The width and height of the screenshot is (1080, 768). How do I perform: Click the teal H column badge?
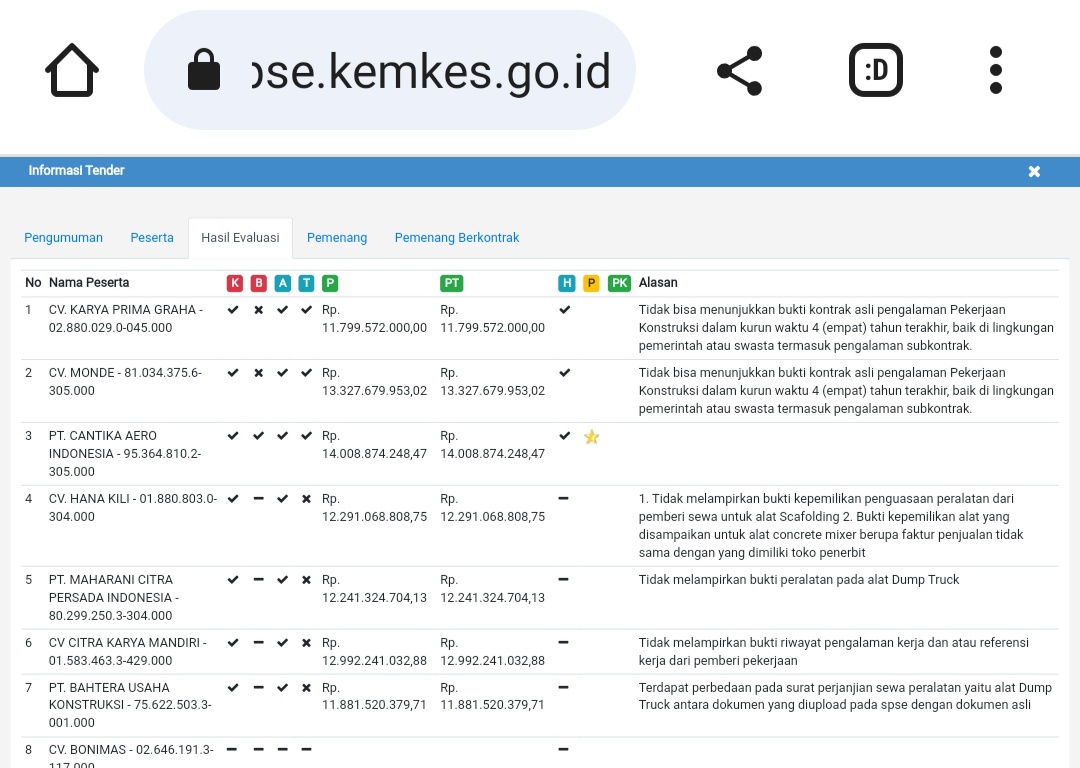[x=566, y=283]
